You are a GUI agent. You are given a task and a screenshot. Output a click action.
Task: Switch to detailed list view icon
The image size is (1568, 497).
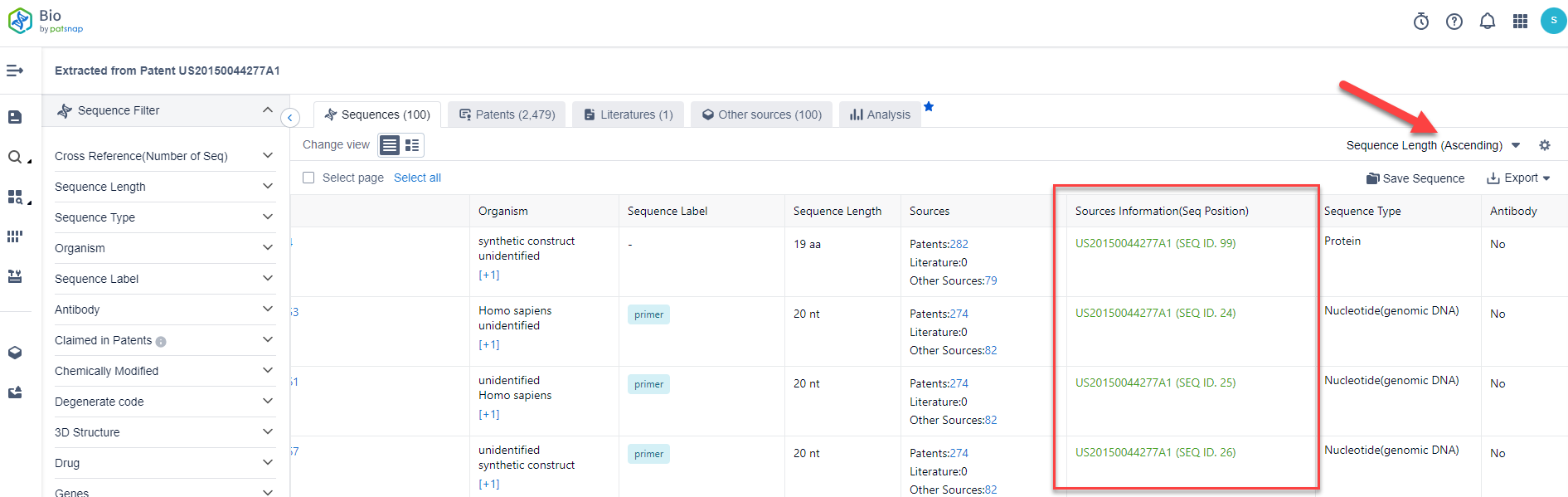tap(412, 145)
